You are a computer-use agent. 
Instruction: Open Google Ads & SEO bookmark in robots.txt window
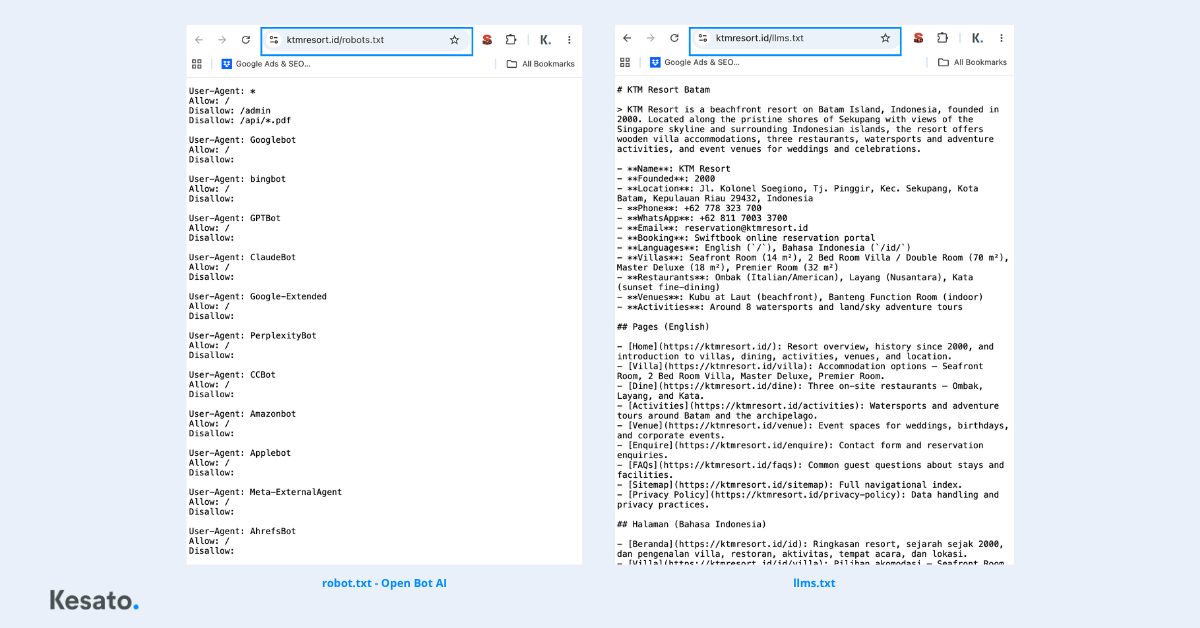[x=266, y=63]
